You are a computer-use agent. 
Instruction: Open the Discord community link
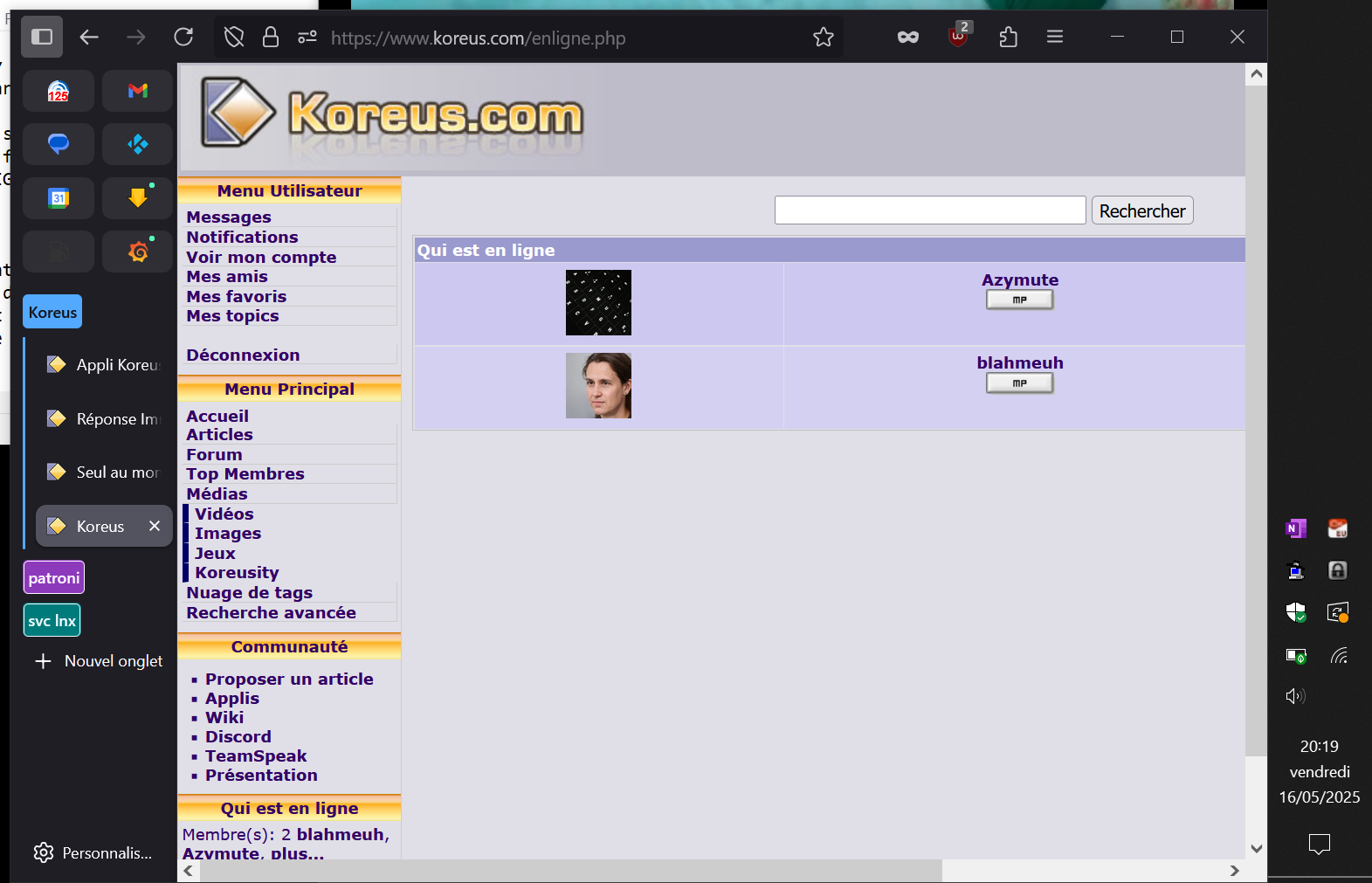(x=238, y=736)
